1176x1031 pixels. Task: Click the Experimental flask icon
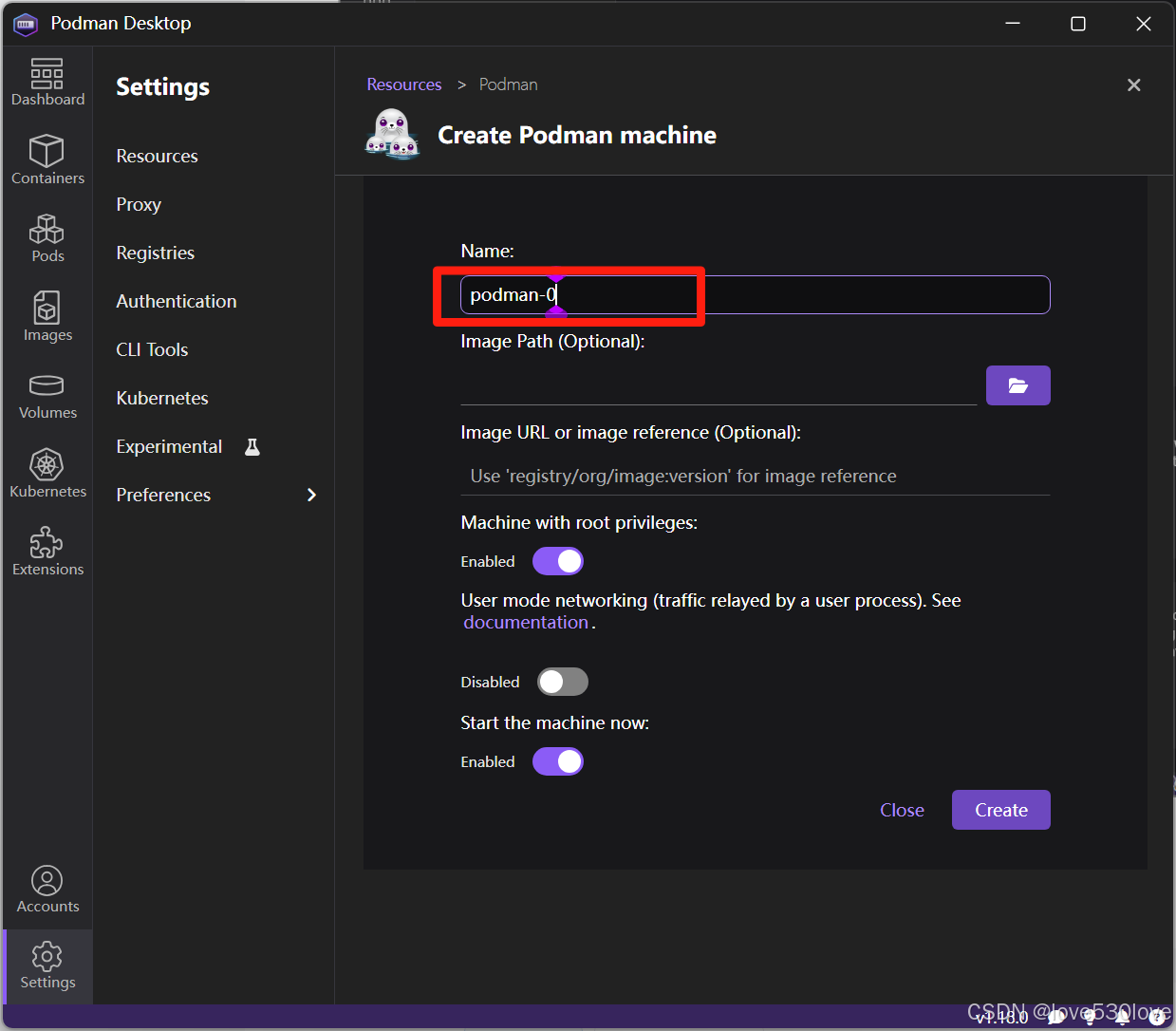[x=252, y=447]
